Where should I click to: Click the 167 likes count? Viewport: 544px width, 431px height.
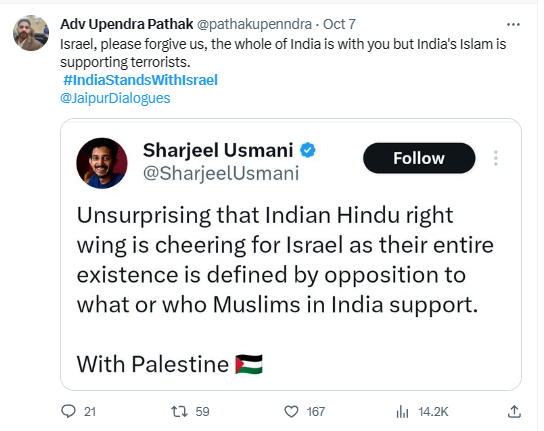pyautogui.click(x=315, y=412)
